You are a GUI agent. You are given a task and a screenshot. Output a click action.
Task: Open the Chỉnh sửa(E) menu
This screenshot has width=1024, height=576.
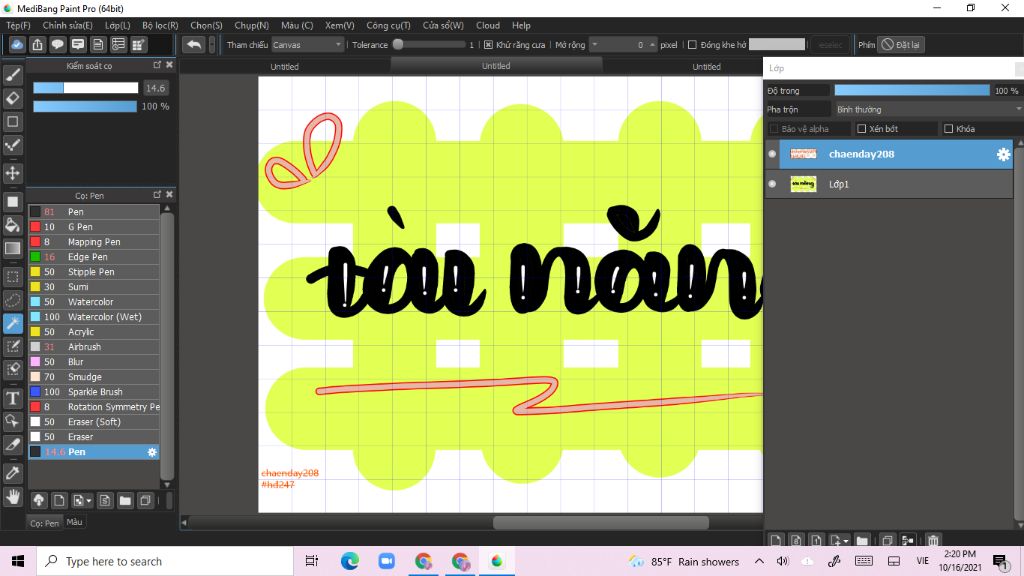coord(67,25)
